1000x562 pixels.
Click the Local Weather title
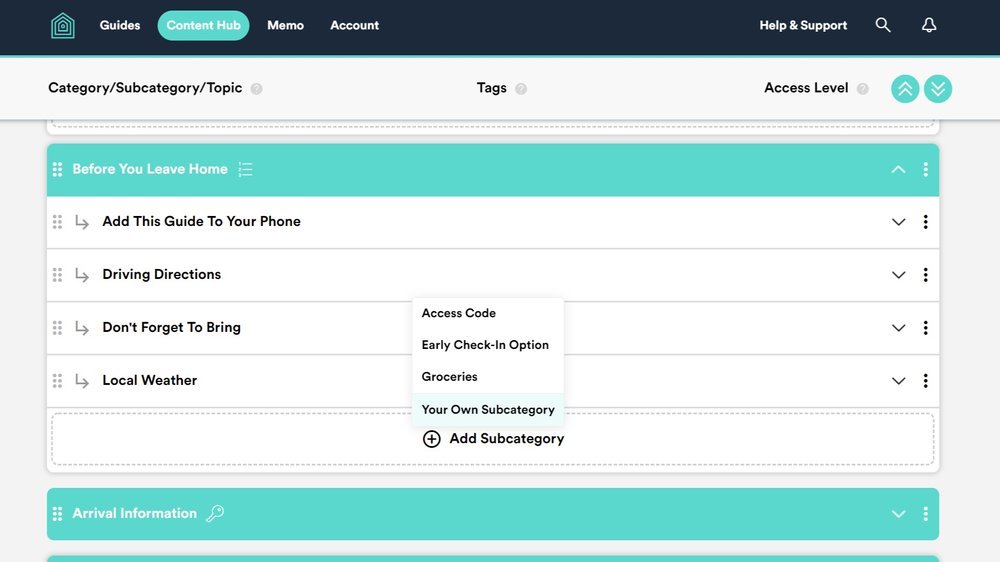(x=149, y=380)
